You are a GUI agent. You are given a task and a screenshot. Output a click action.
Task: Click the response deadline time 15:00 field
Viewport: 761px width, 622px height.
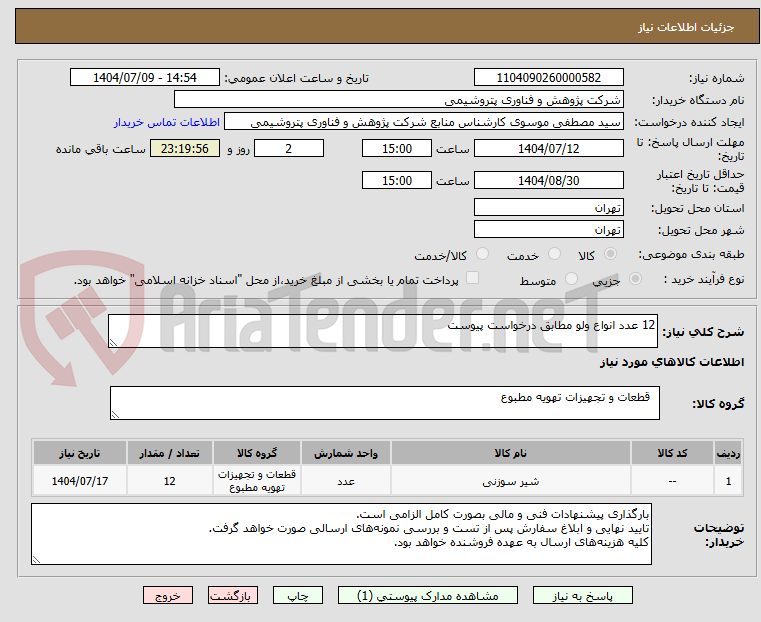pyautogui.click(x=397, y=148)
